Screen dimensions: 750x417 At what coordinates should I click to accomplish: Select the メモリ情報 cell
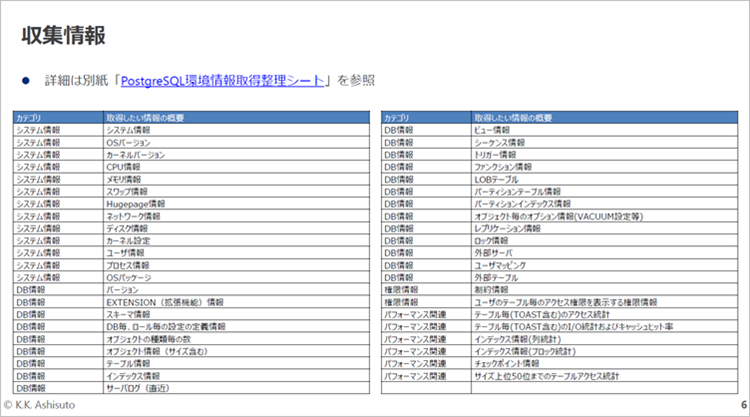[236, 179]
